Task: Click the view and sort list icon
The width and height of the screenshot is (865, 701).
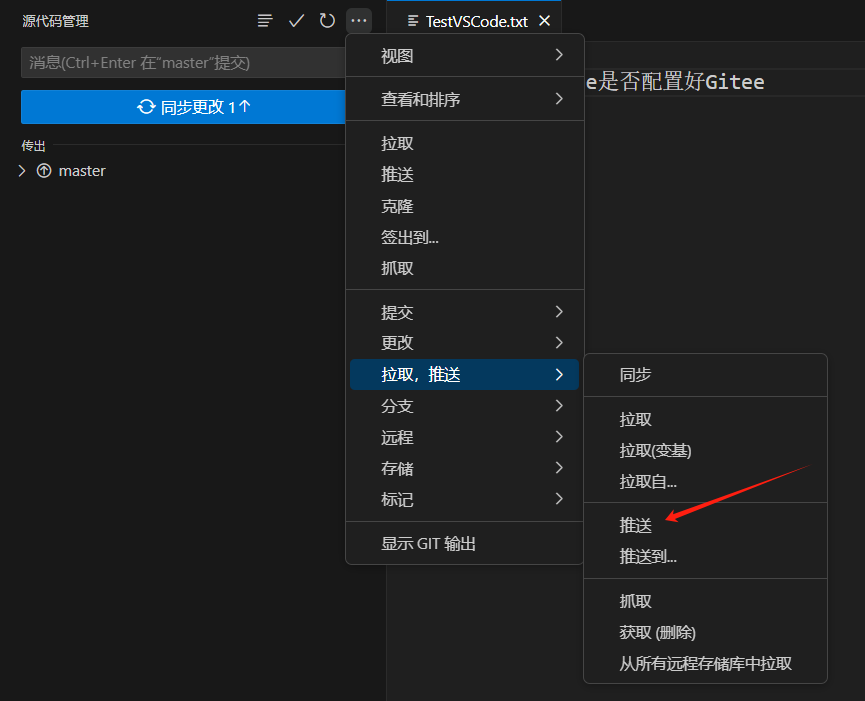Action: 263,20
